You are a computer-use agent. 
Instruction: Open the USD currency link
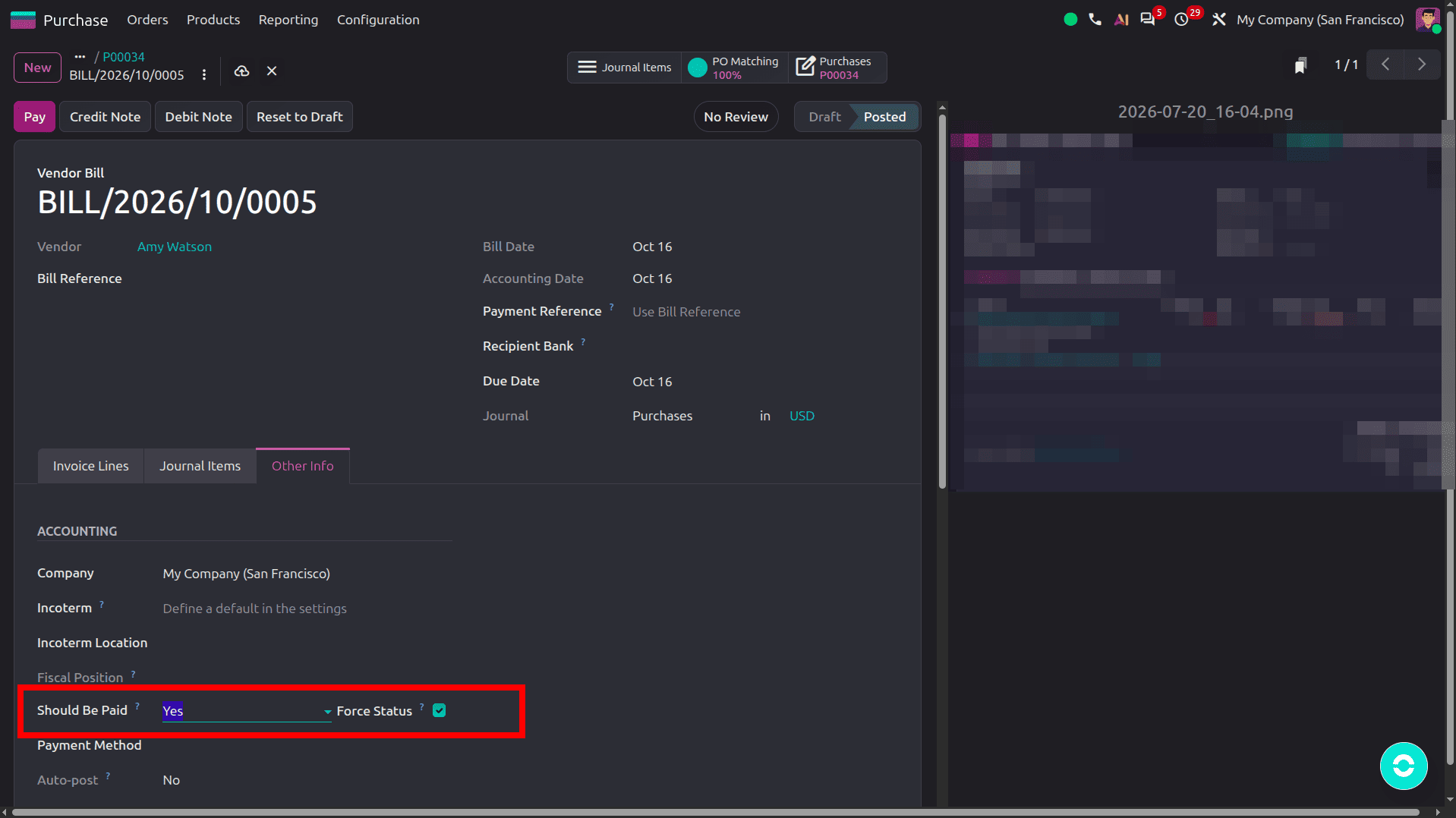[x=802, y=416]
